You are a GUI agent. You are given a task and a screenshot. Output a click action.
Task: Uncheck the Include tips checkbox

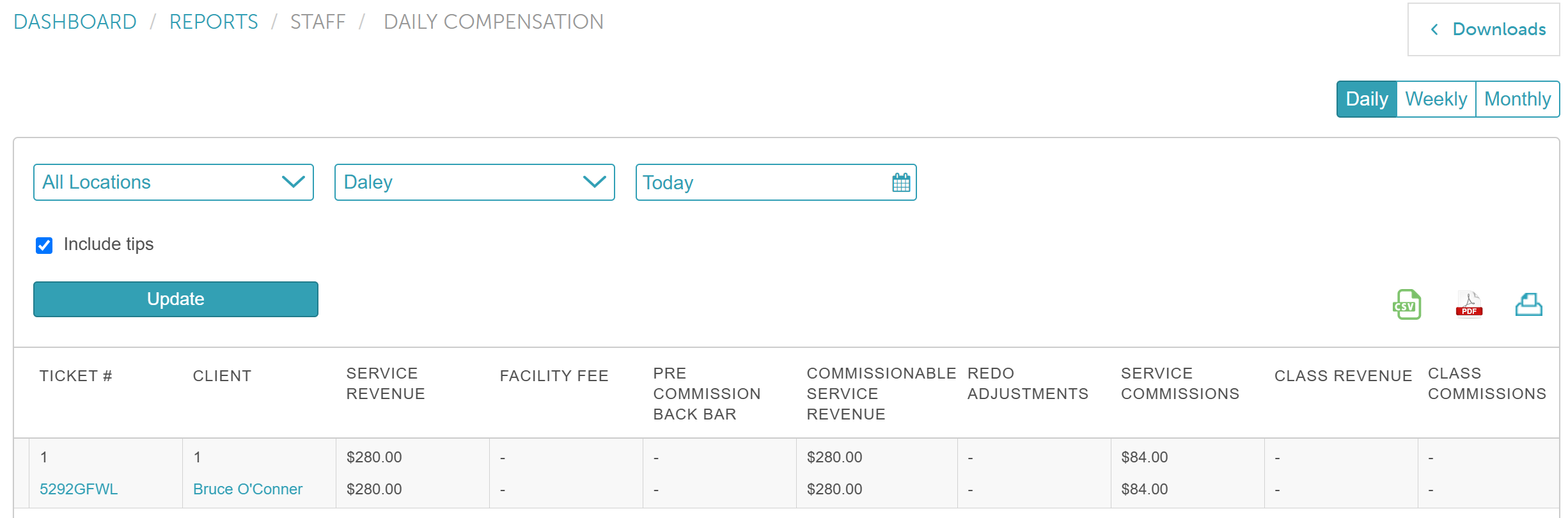44,245
